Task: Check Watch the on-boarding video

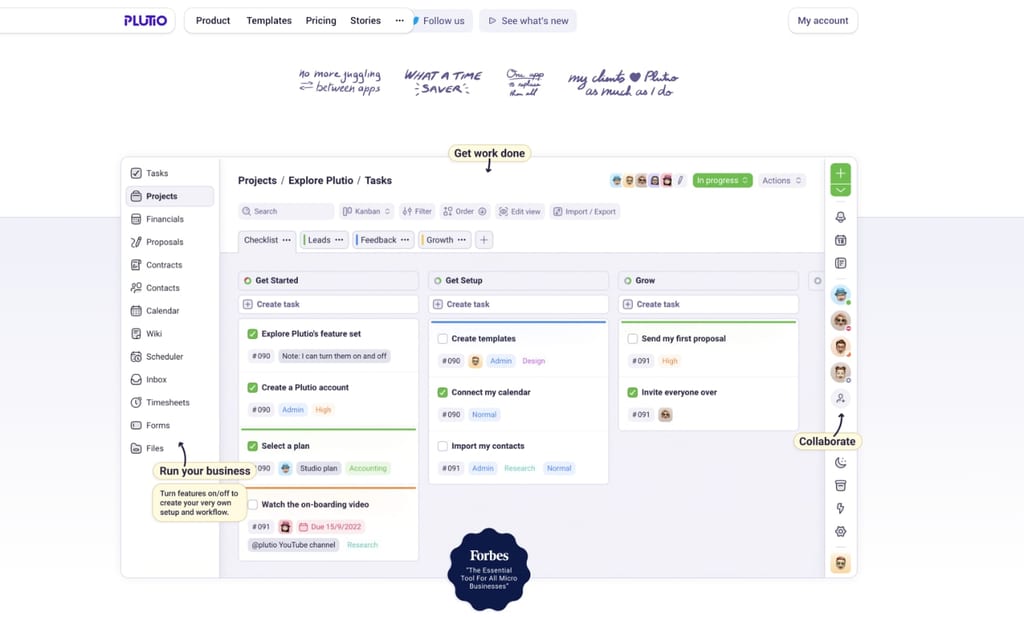Action: (x=253, y=505)
